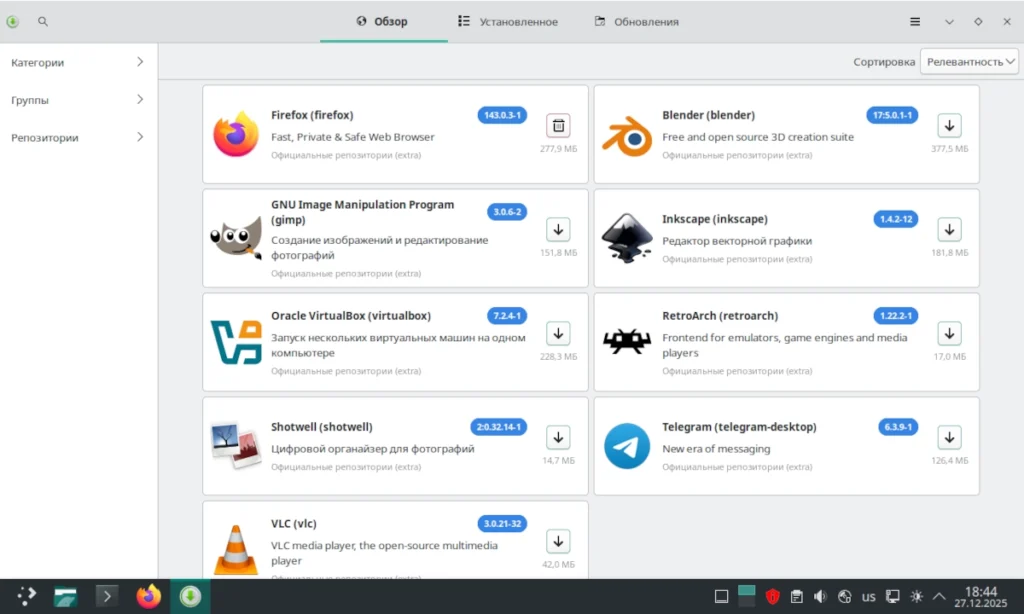Open the Oracle VirtualBox (virtualbox) title
1024x614 pixels.
[x=351, y=315]
